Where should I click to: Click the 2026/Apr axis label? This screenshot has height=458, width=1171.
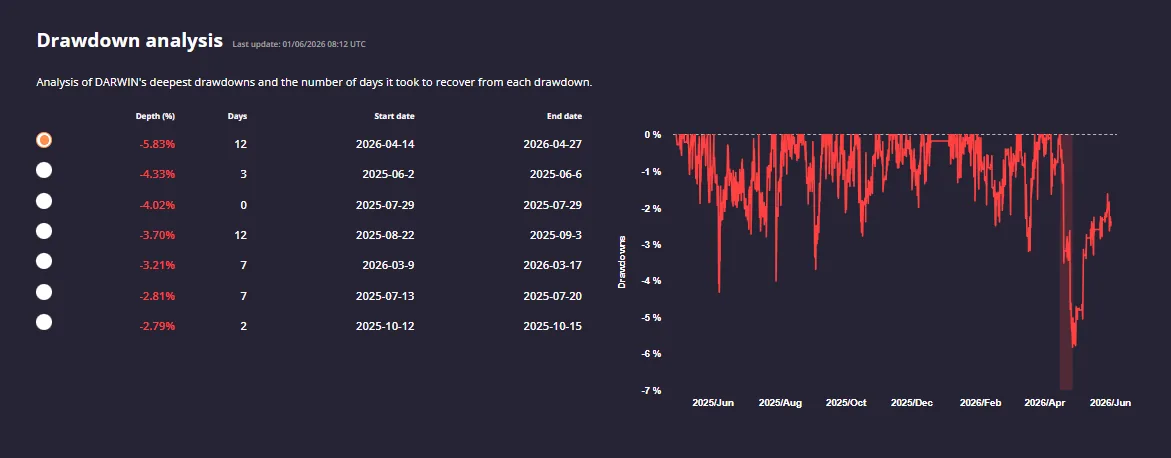pyautogui.click(x=1046, y=403)
